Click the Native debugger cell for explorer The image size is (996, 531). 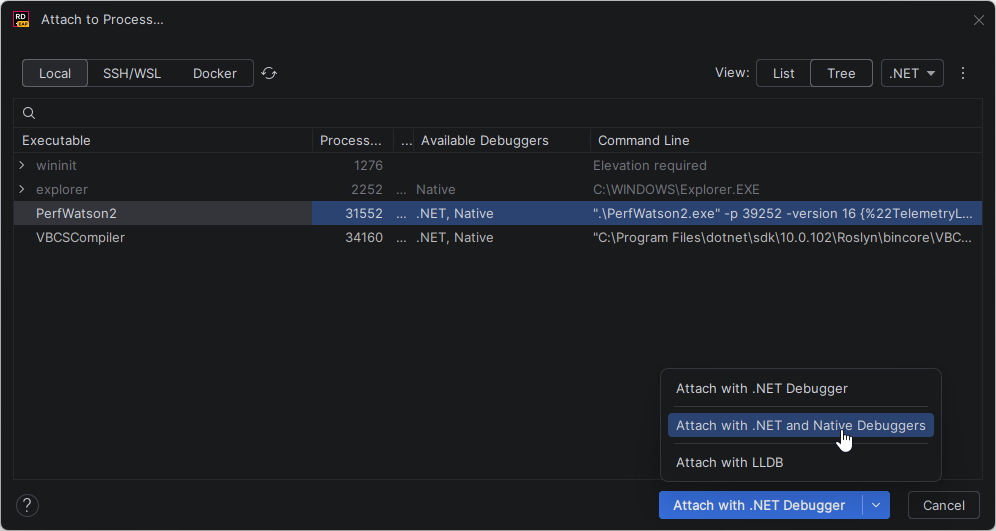pyautogui.click(x=436, y=189)
